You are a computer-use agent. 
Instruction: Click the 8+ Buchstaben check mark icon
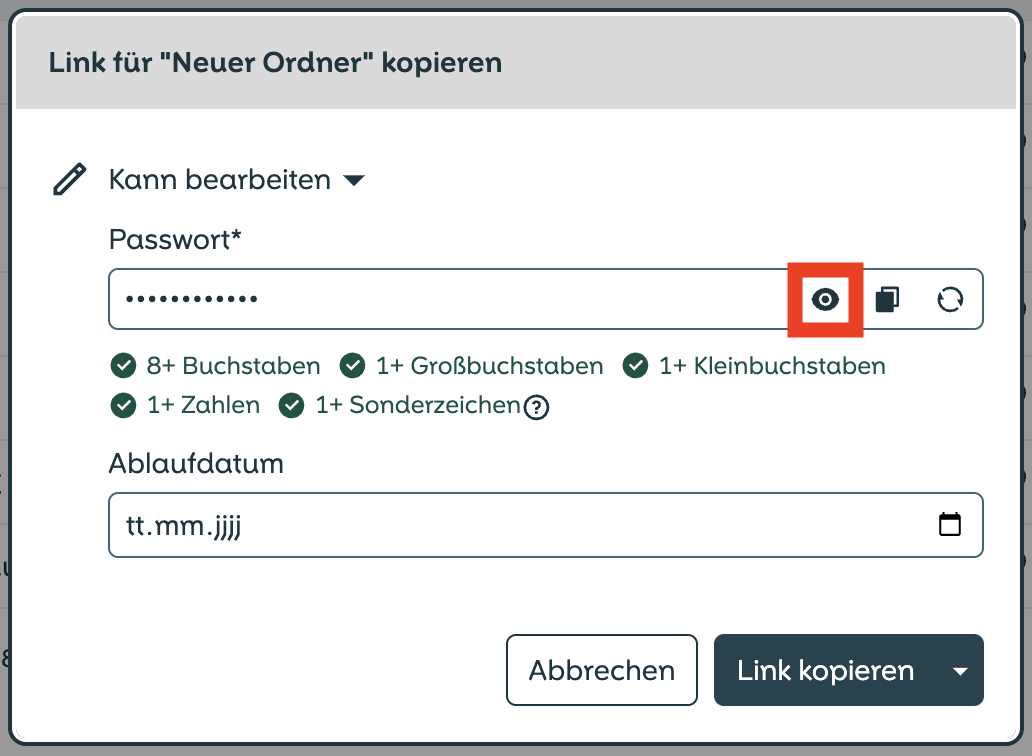point(123,365)
